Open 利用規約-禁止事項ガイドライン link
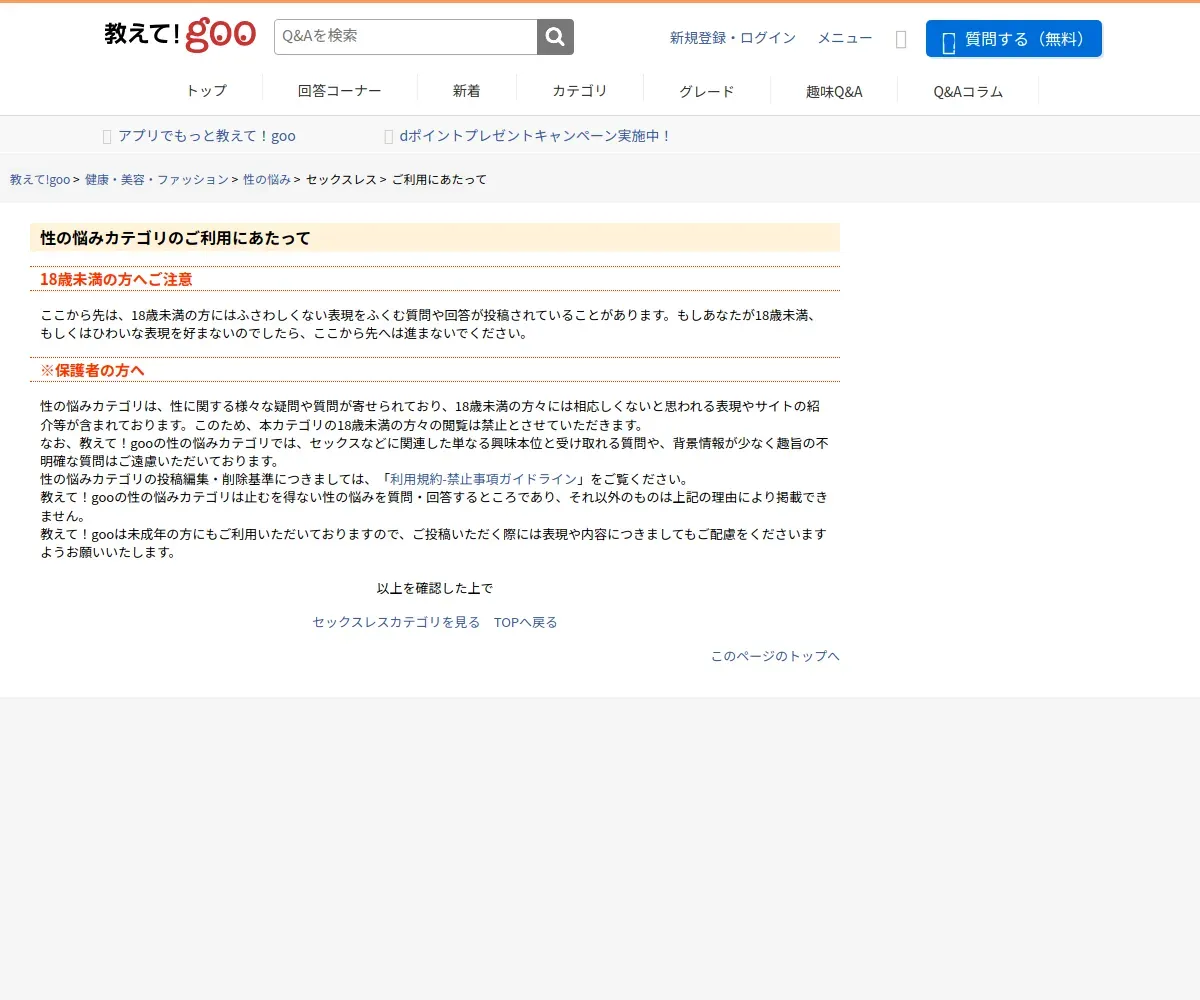This screenshot has height=1000, width=1200. pos(484,479)
